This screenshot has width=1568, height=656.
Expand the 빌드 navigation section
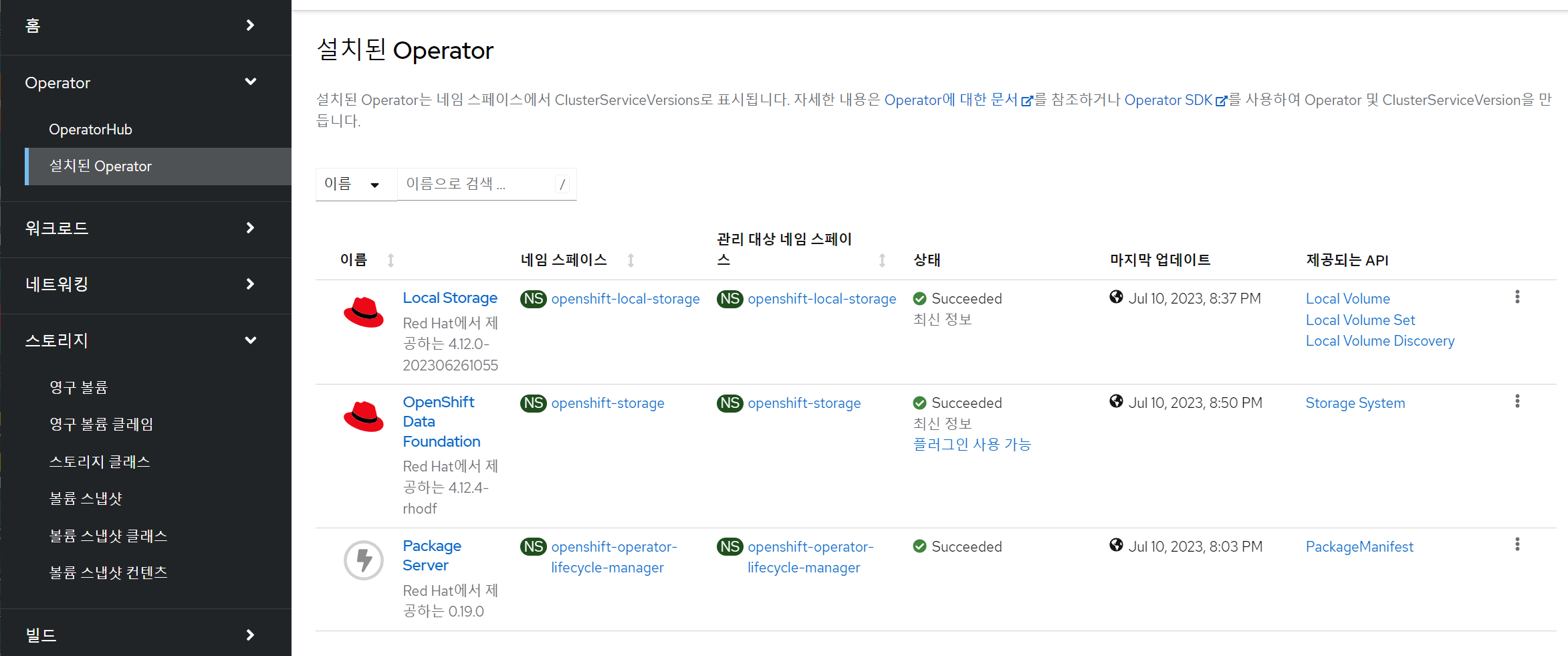point(146,634)
